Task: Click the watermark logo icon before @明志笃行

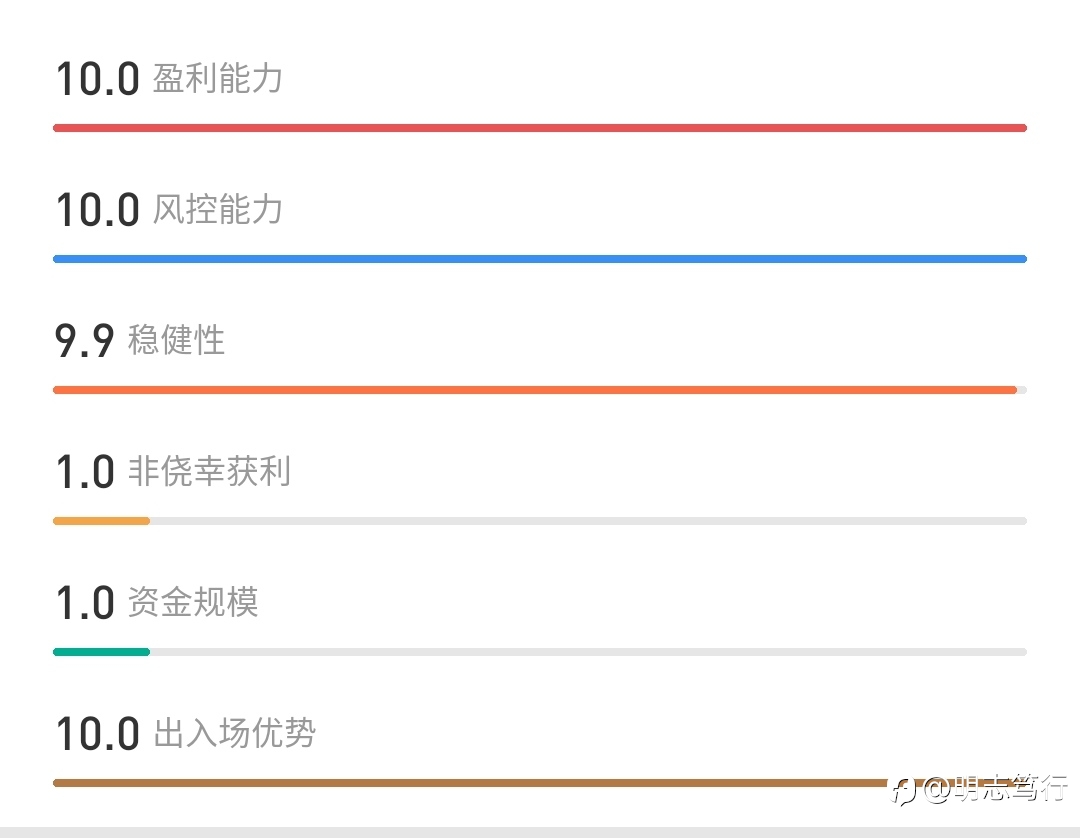Action: point(903,790)
